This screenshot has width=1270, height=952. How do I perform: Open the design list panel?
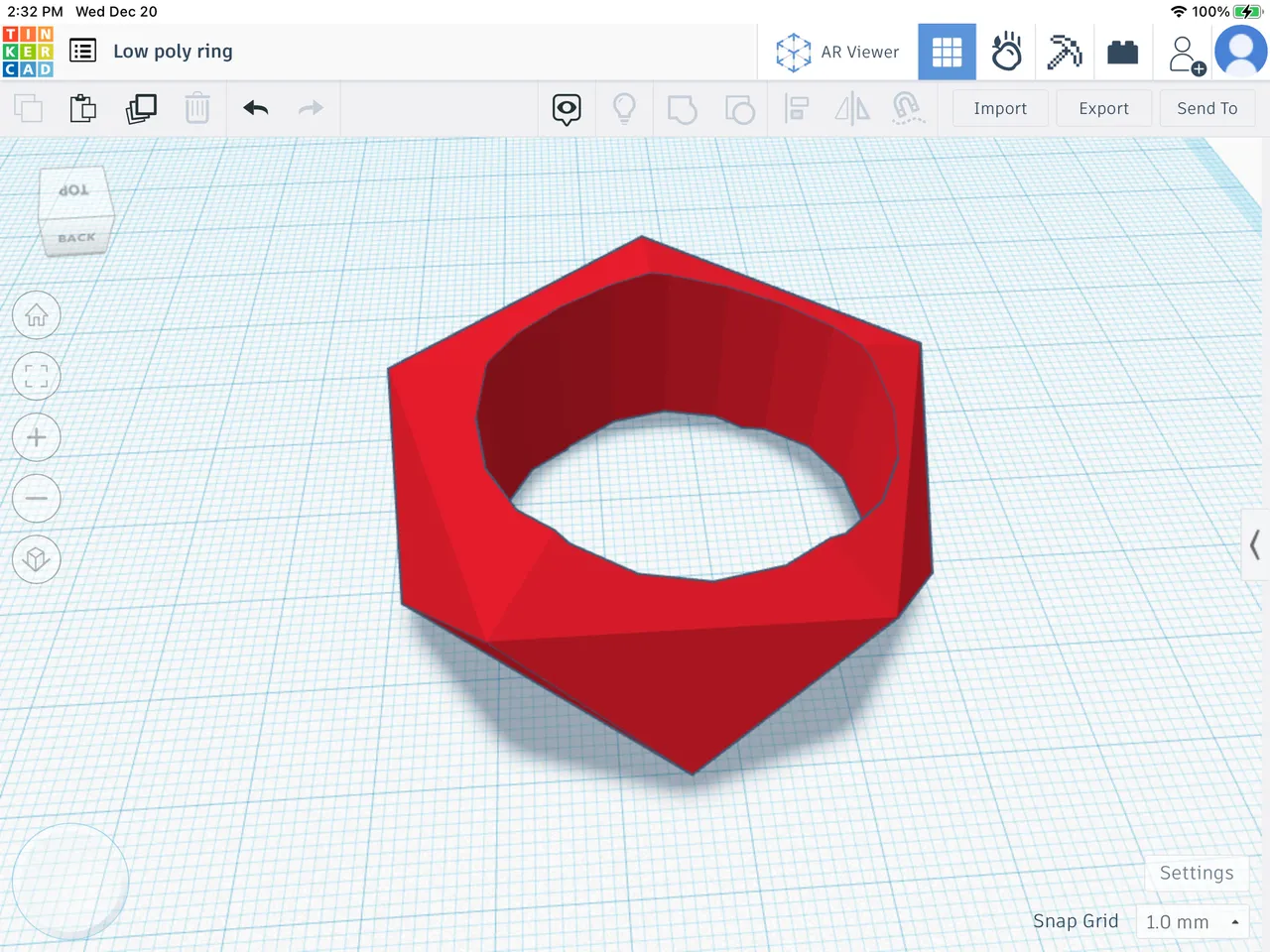point(82,51)
